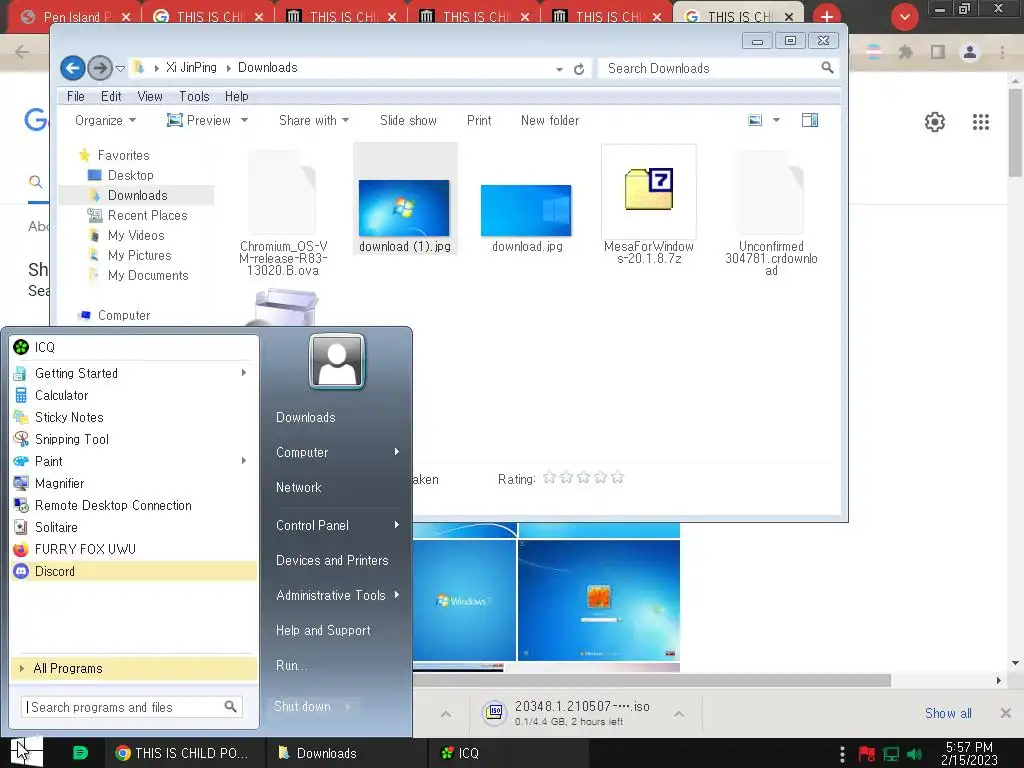This screenshot has height=768, width=1024.
Task: Select Unconfirmed 304781.crdownload file
Action: coord(771,212)
